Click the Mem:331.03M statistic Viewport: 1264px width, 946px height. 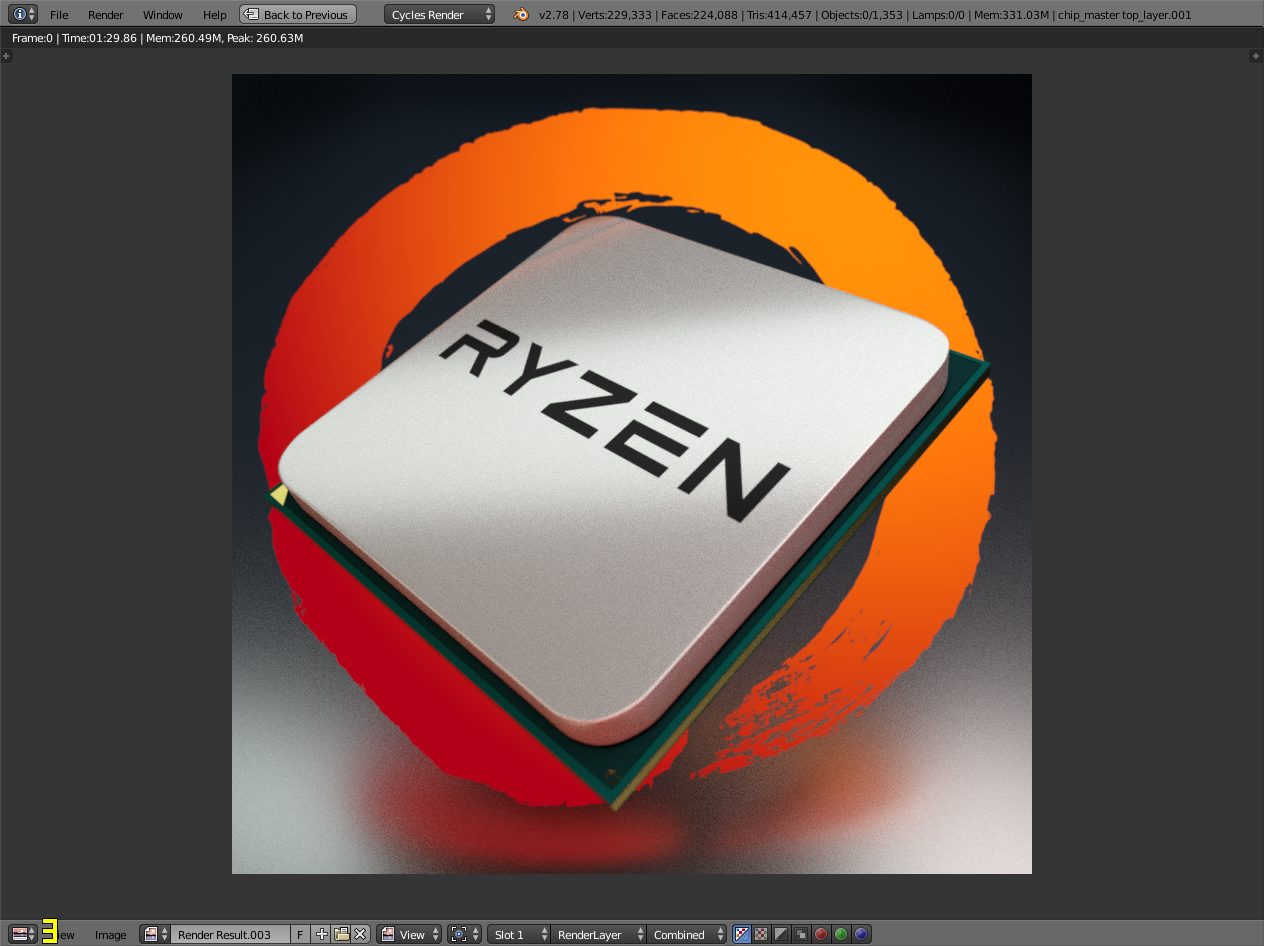coord(1011,15)
